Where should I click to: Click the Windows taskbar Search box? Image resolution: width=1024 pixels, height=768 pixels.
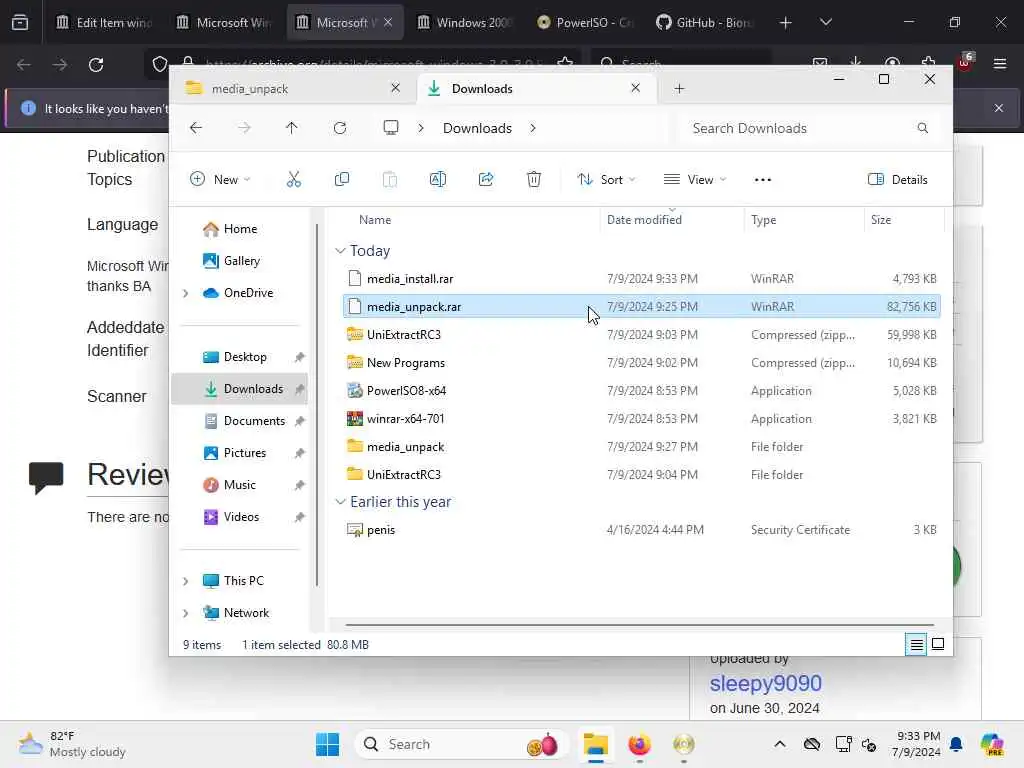pyautogui.click(x=461, y=744)
